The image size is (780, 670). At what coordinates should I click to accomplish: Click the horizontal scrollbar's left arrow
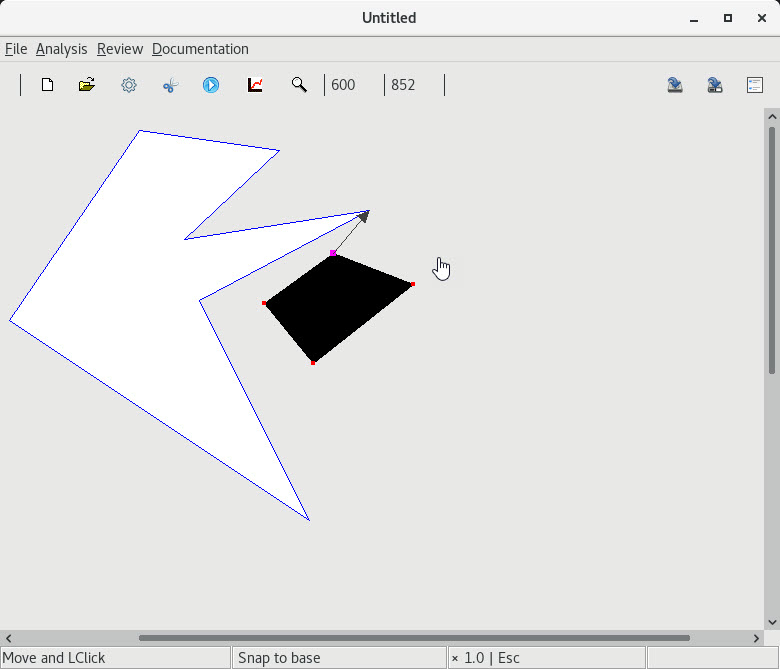tap(8, 638)
